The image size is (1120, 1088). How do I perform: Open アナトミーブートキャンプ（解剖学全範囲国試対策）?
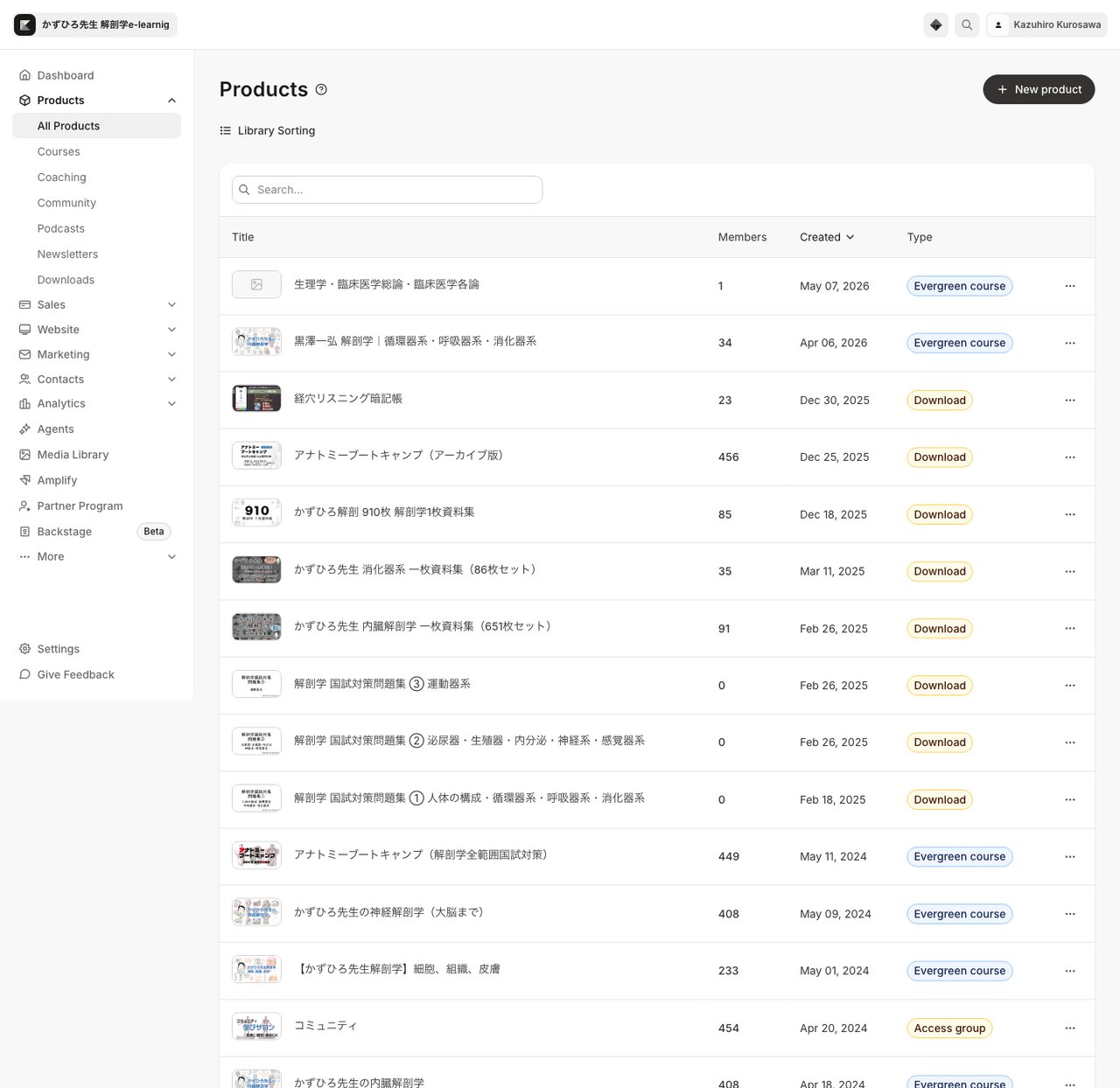click(x=421, y=854)
